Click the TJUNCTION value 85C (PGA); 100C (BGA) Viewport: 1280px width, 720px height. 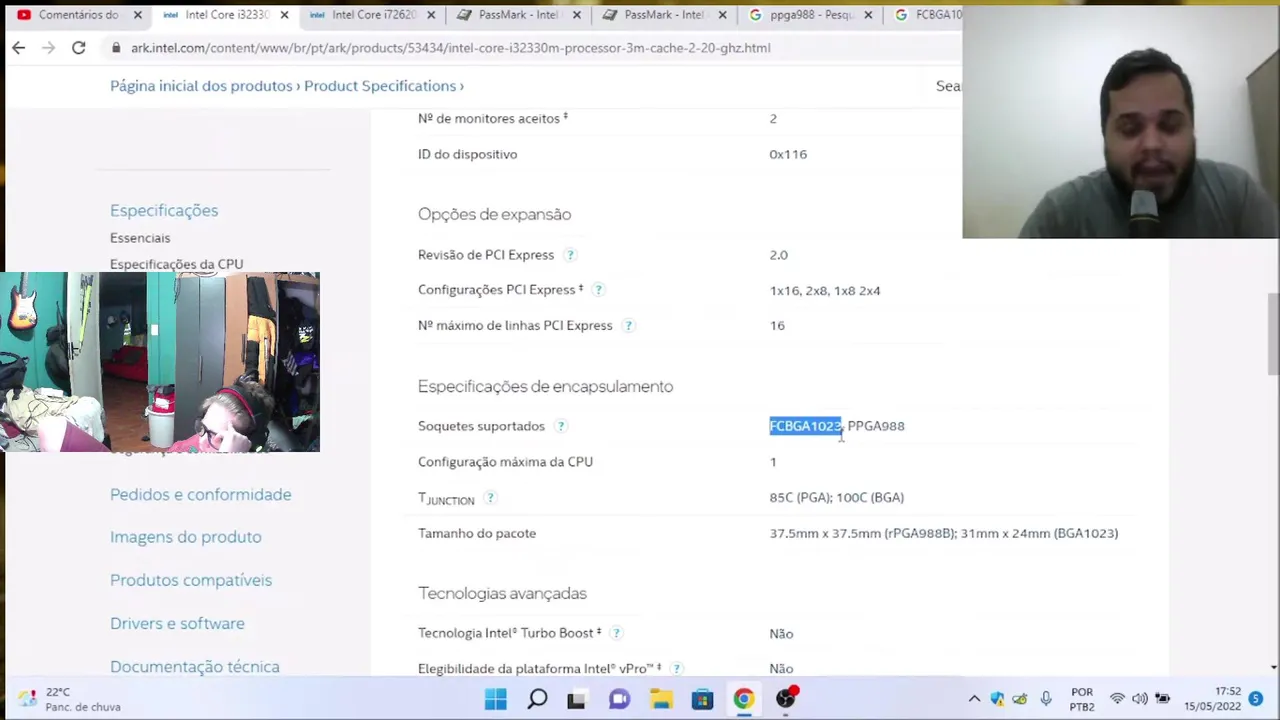coord(836,497)
